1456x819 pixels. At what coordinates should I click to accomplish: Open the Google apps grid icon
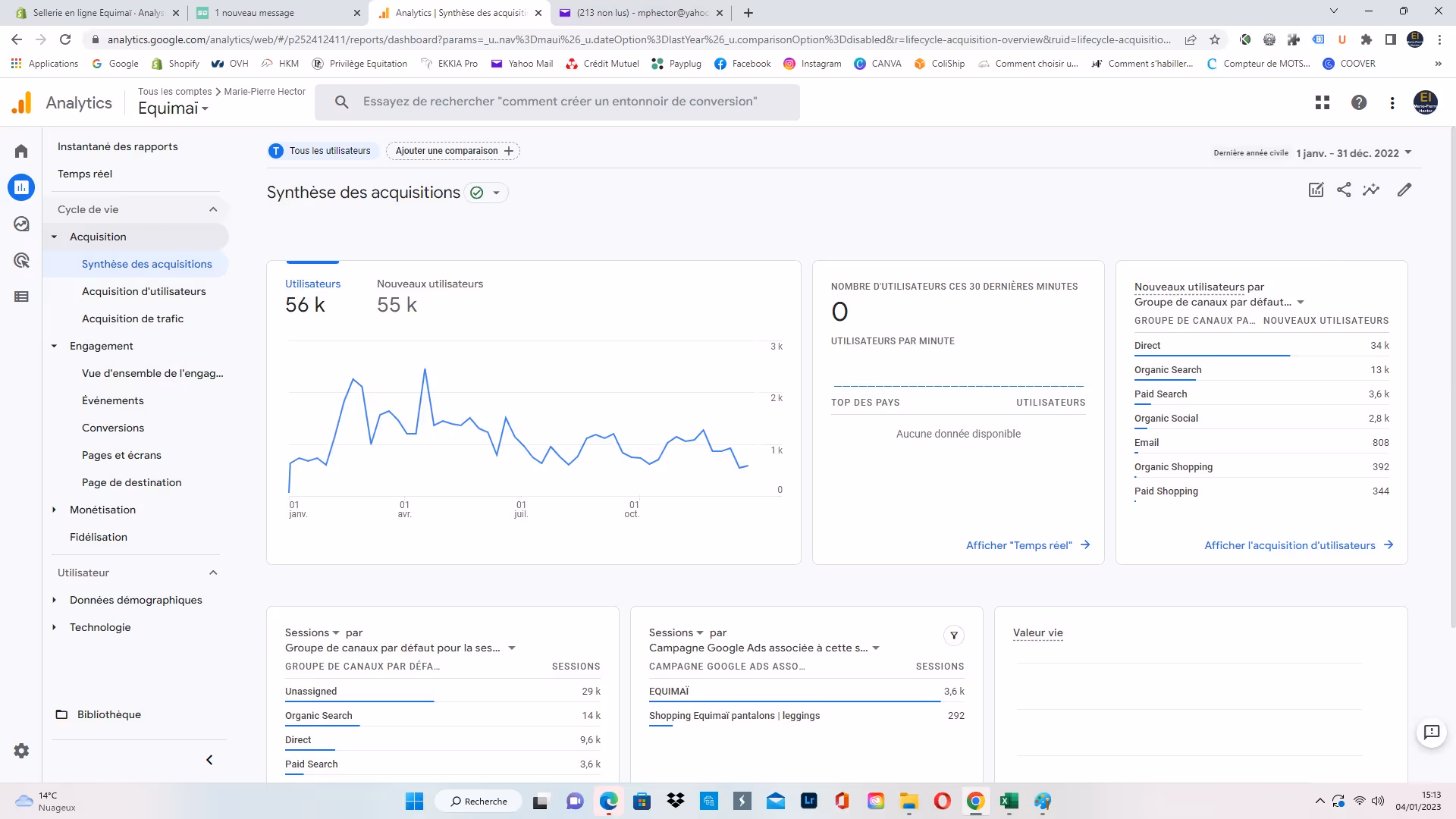coord(1323,102)
